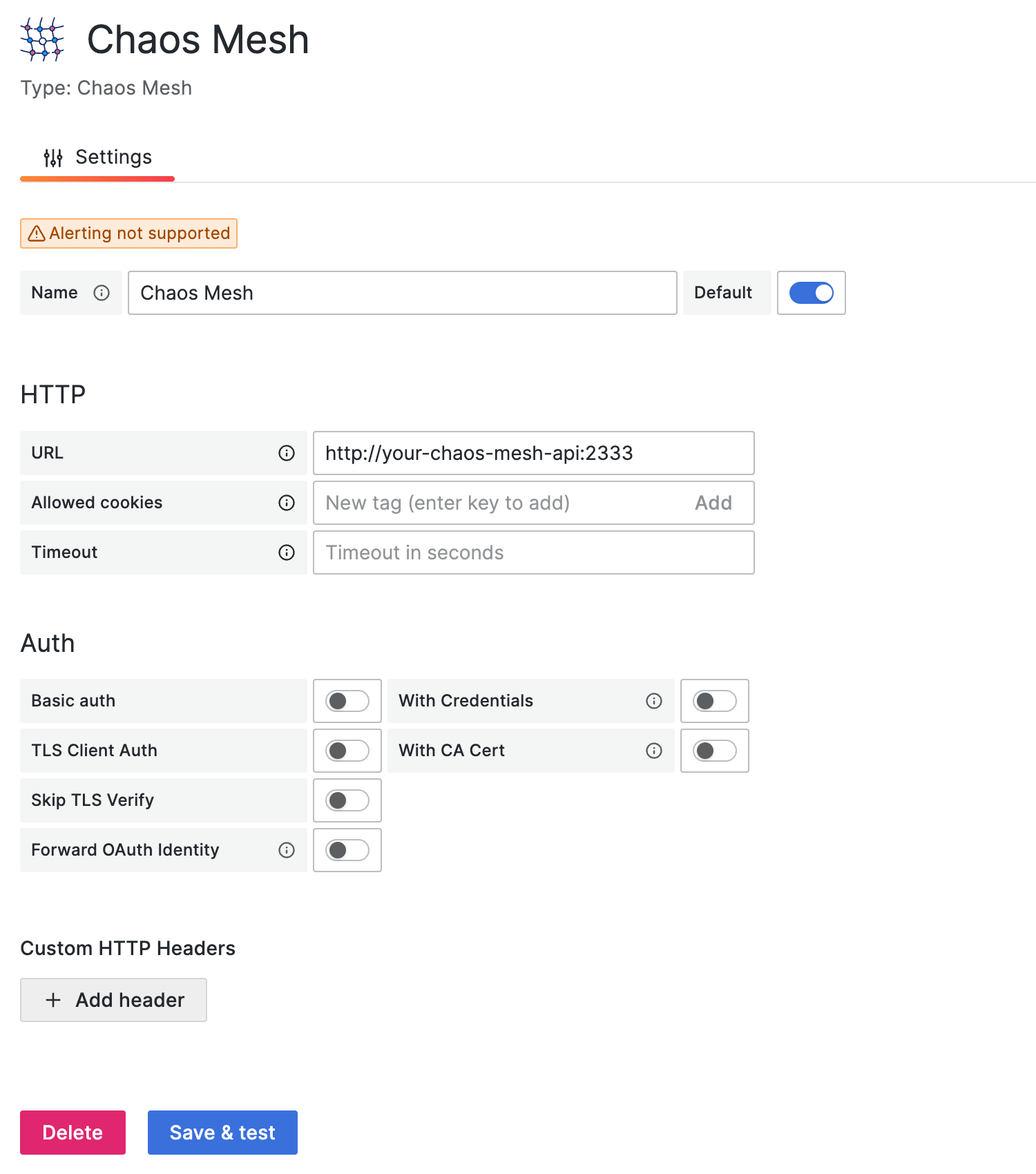This screenshot has width=1036, height=1174.
Task: Click the With CA Cert info icon
Action: click(654, 751)
